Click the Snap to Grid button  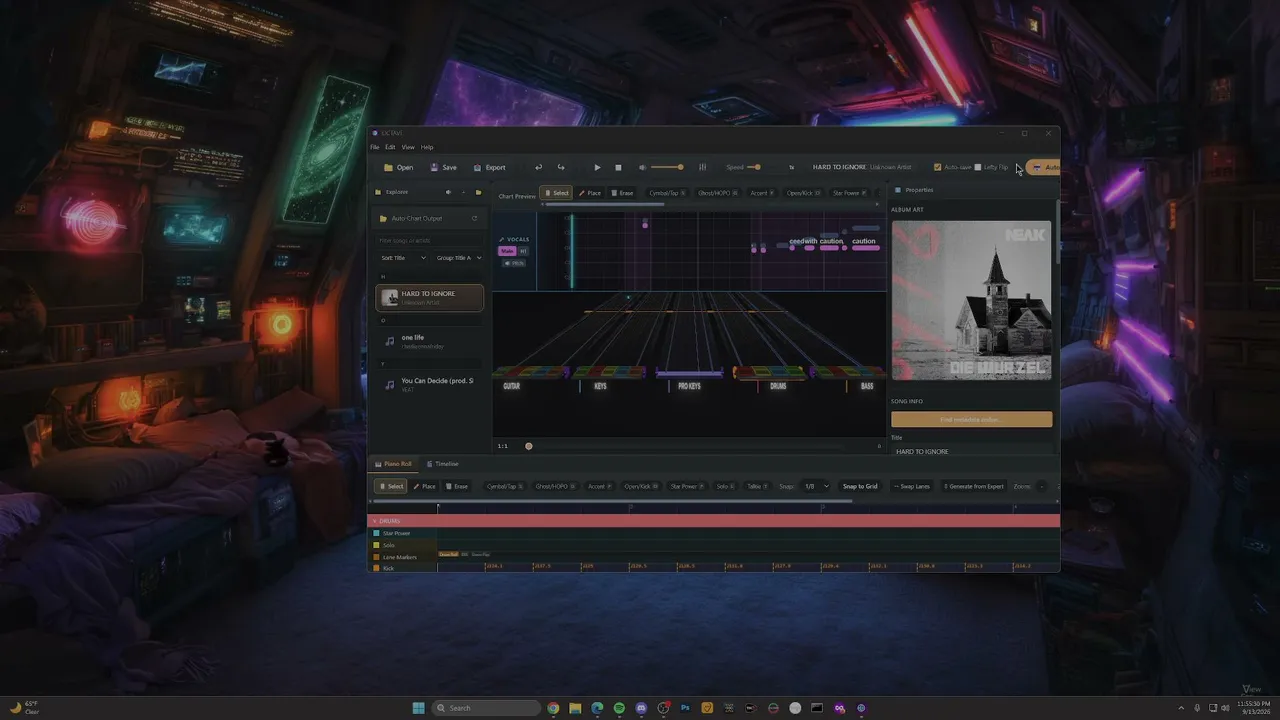860,486
